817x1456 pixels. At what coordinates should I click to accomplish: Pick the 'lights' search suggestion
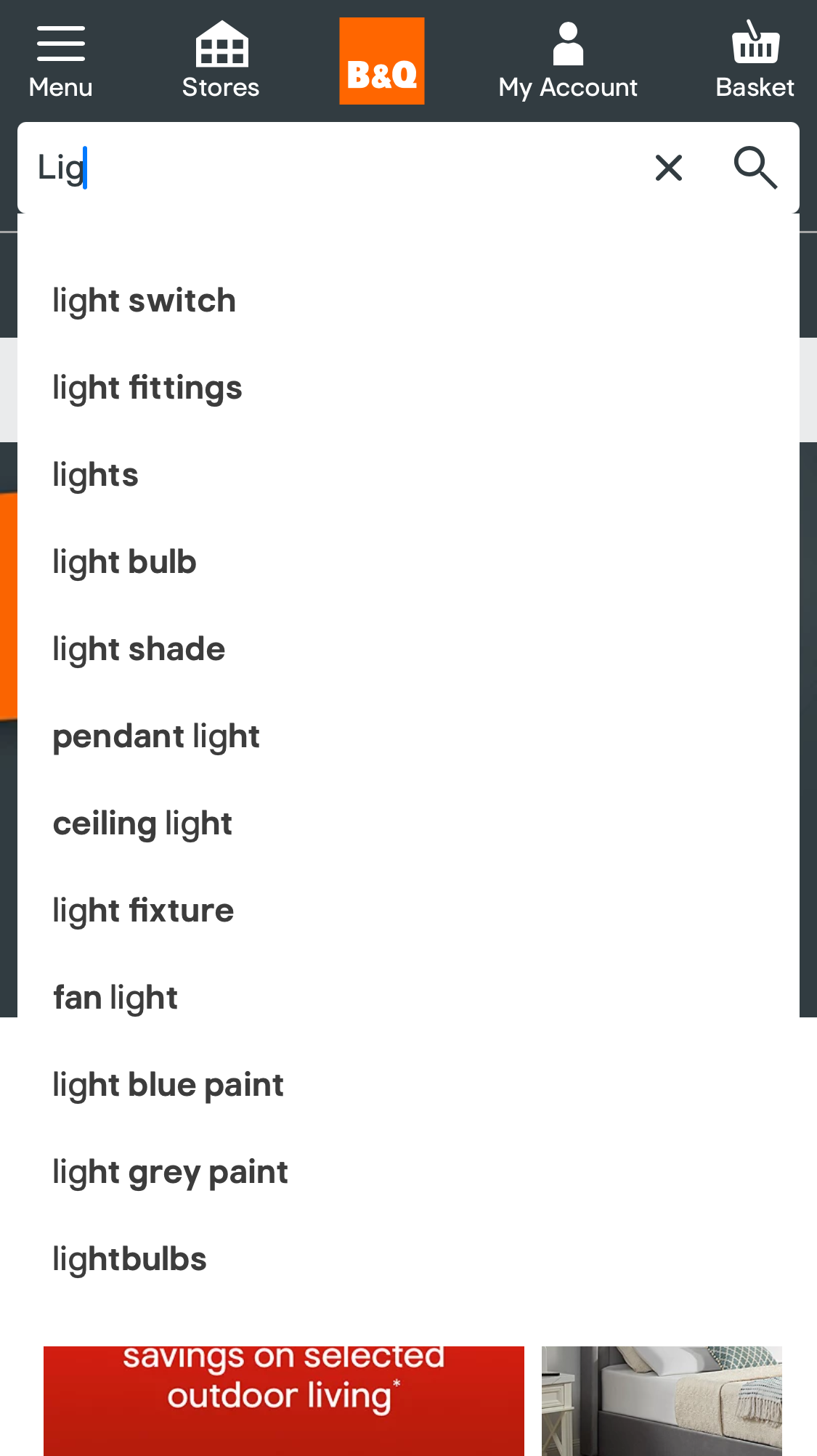coord(95,474)
